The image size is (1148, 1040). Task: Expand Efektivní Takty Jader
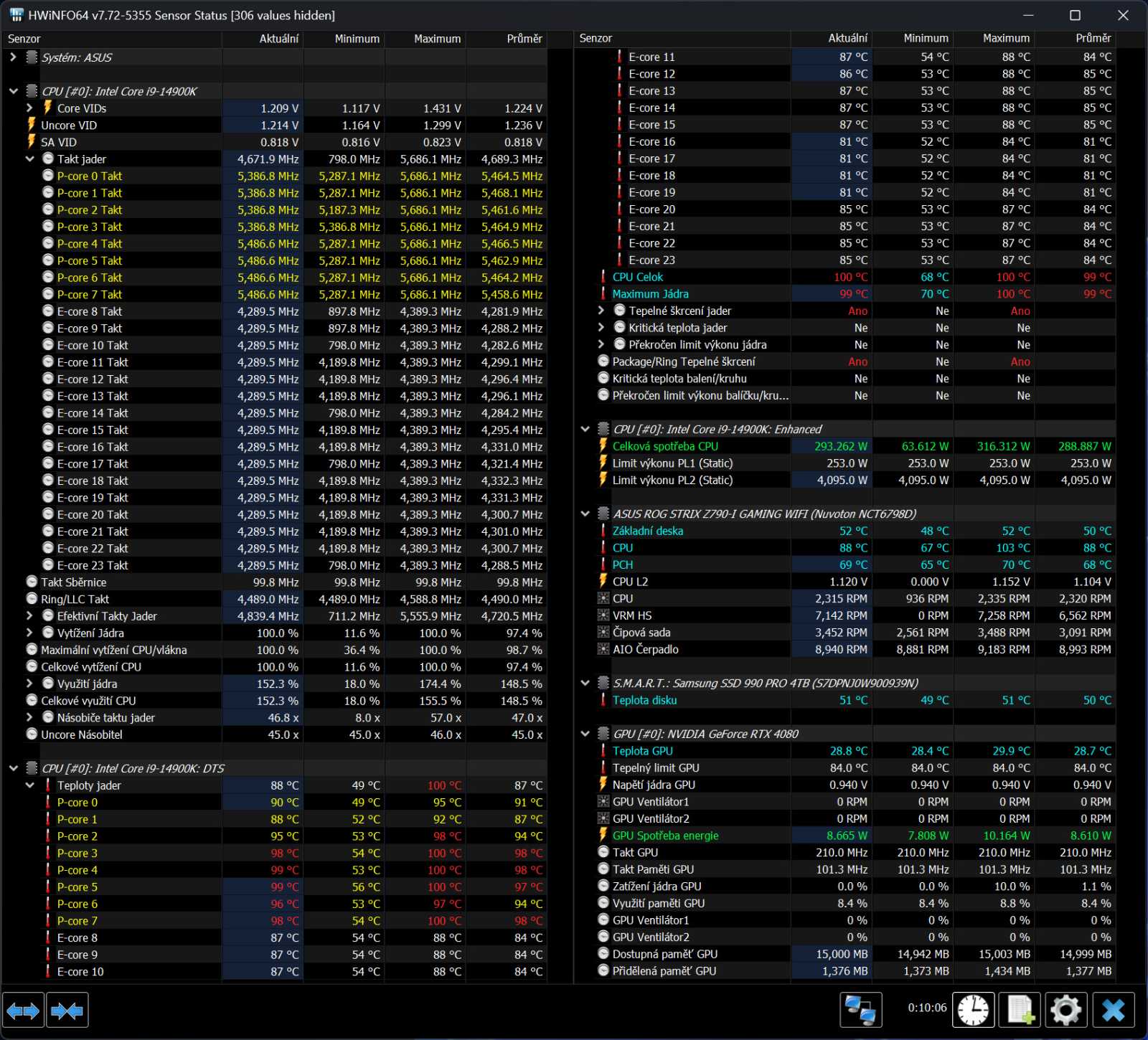pos(29,615)
